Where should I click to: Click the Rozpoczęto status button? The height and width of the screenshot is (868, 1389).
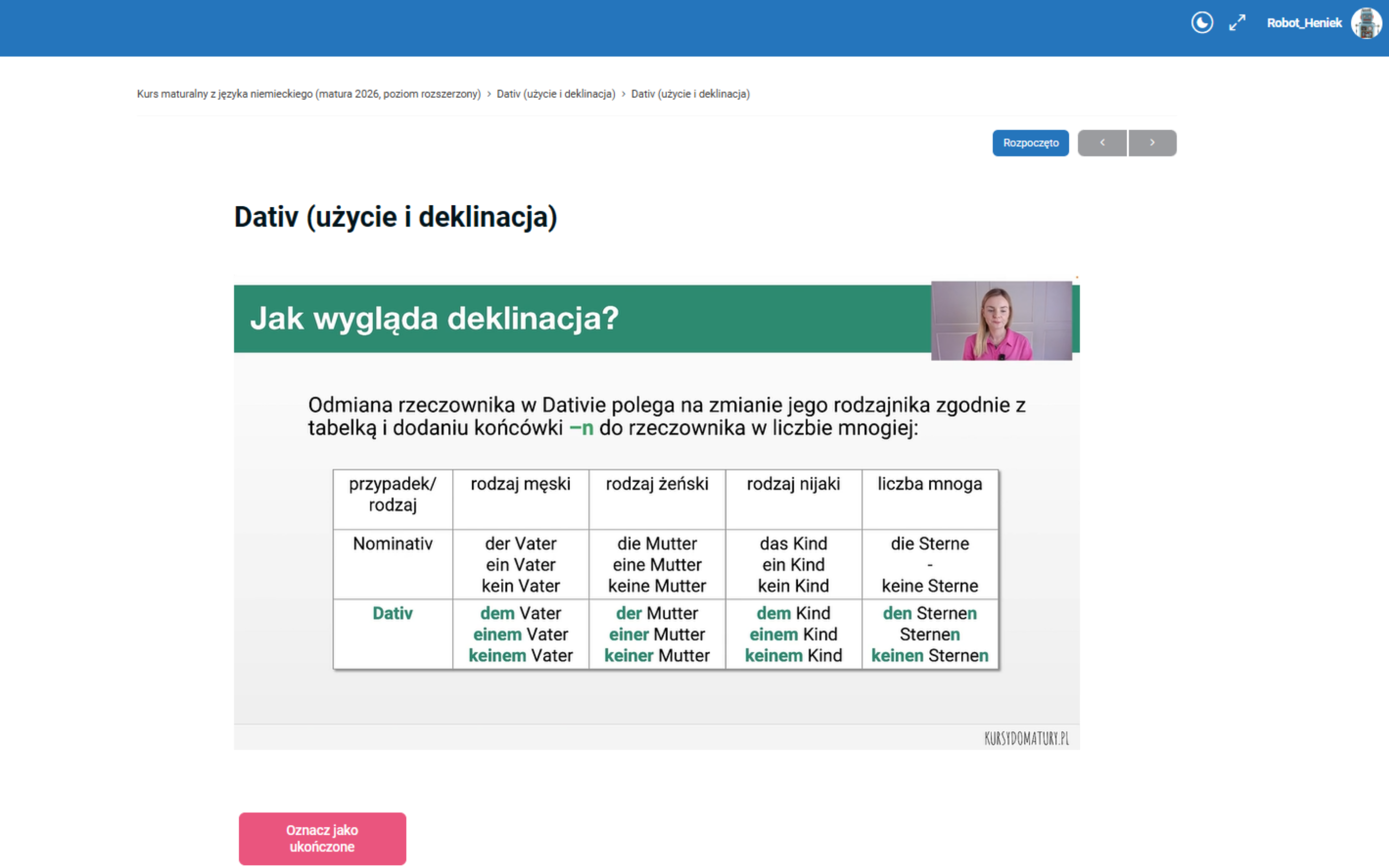[1030, 143]
